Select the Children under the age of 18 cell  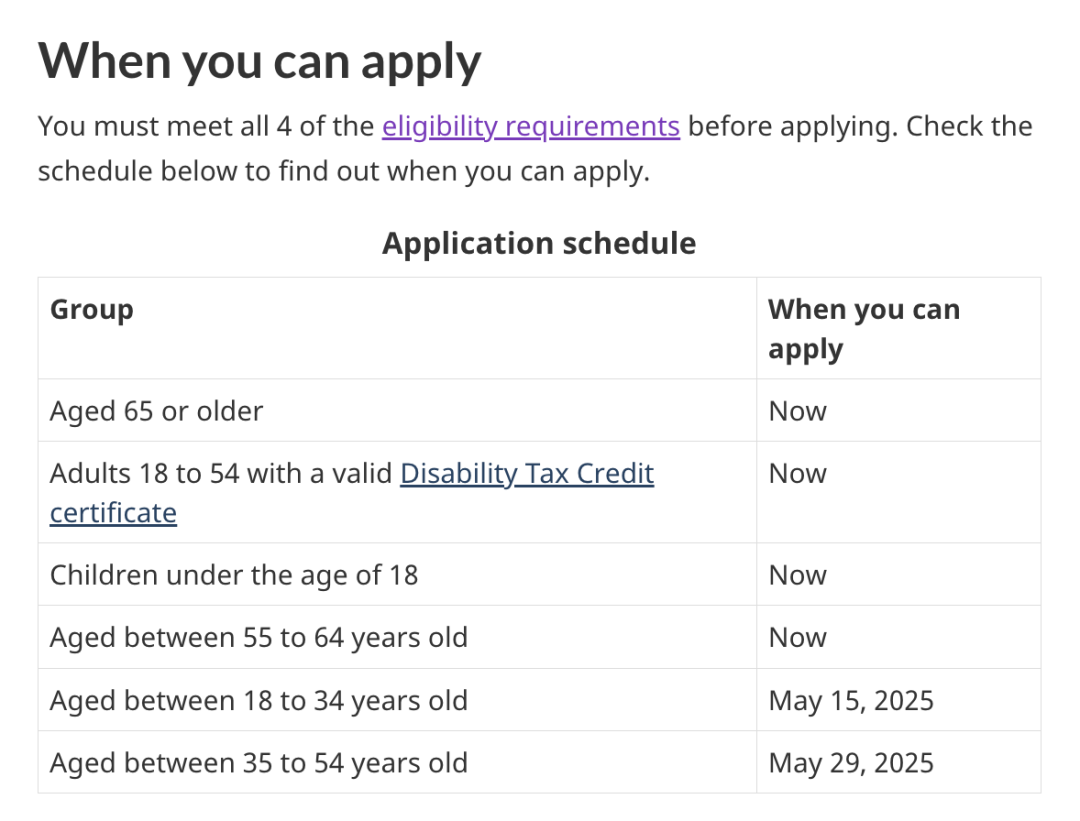click(397, 574)
